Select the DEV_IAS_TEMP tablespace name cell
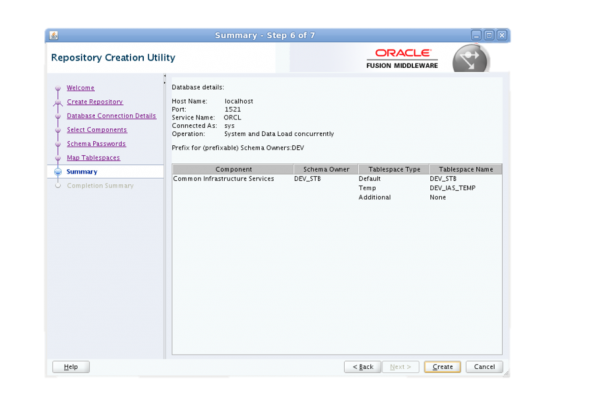This screenshot has height=406, width=595. coord(452,188)
